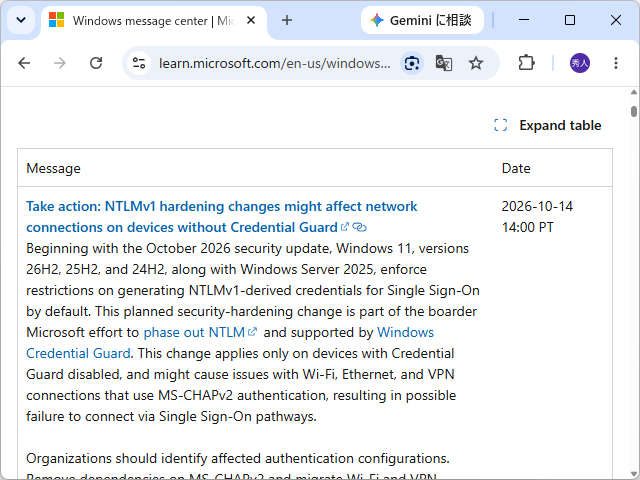Go back to the previous page
Viewport: 640px width, 480px height.
click(24, 63)
